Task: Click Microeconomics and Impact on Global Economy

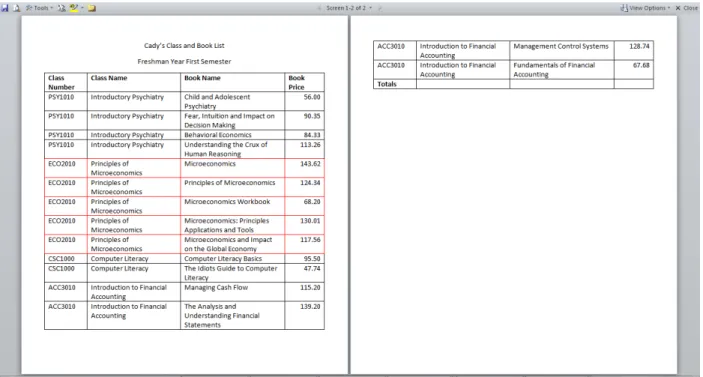Action: [x=232, y=244]
